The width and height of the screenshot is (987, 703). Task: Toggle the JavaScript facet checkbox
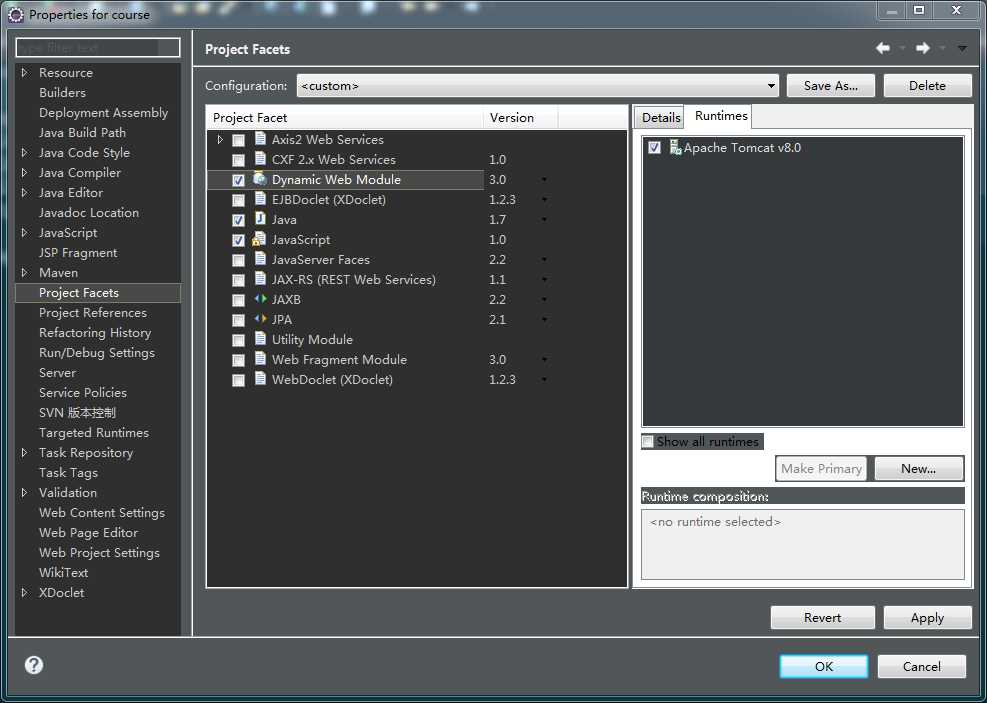point(238,240)
